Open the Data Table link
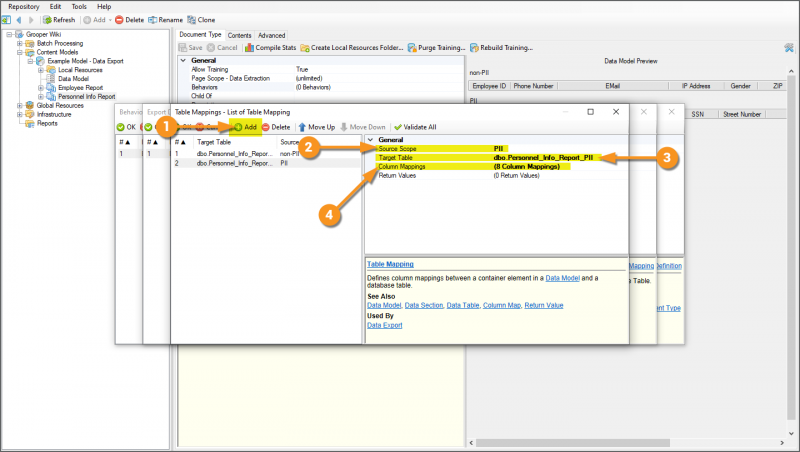 coord(463,306)
